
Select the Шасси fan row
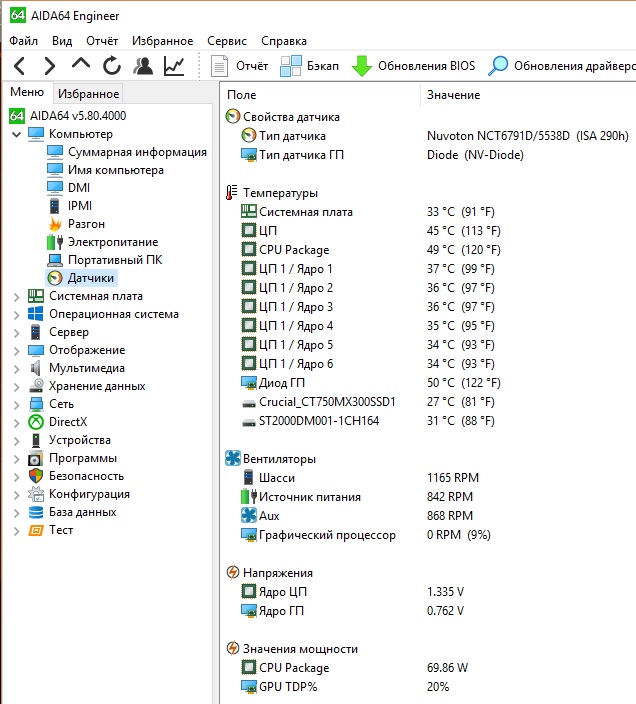pos(428,478)
